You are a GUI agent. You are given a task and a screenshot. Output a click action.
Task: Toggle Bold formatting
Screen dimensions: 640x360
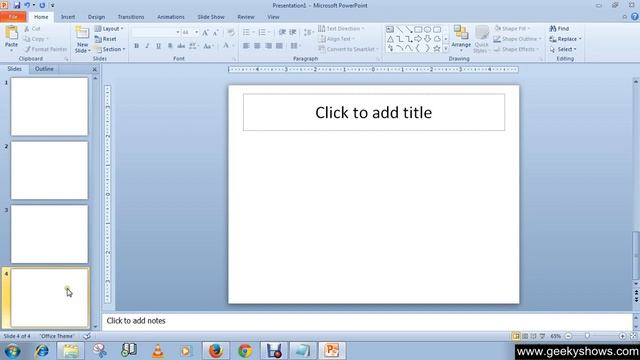point(136,46)
